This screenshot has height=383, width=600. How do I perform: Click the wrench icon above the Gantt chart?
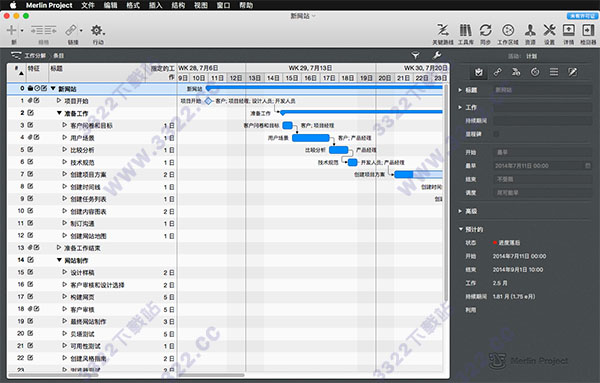click(437, 55)
